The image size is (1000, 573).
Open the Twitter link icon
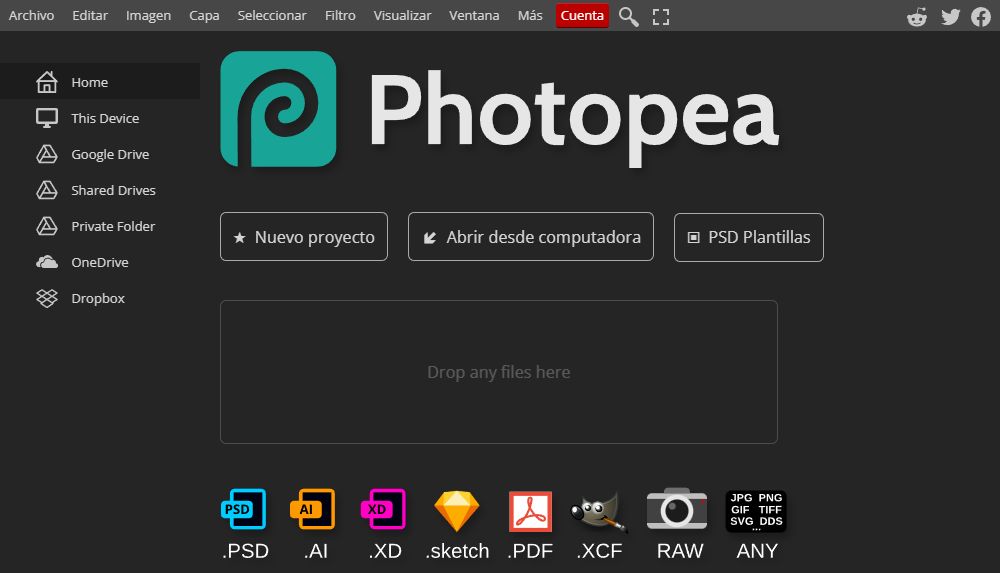click(950, 17)
